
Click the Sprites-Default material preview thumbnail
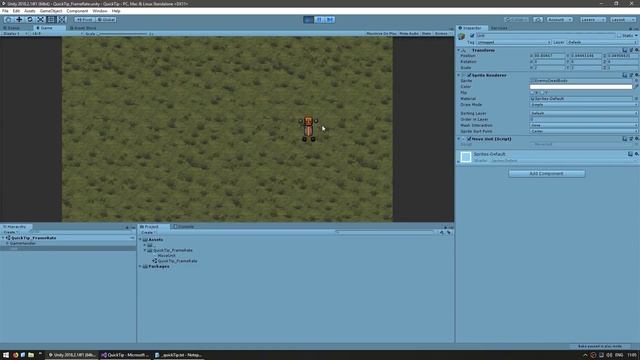466,157
